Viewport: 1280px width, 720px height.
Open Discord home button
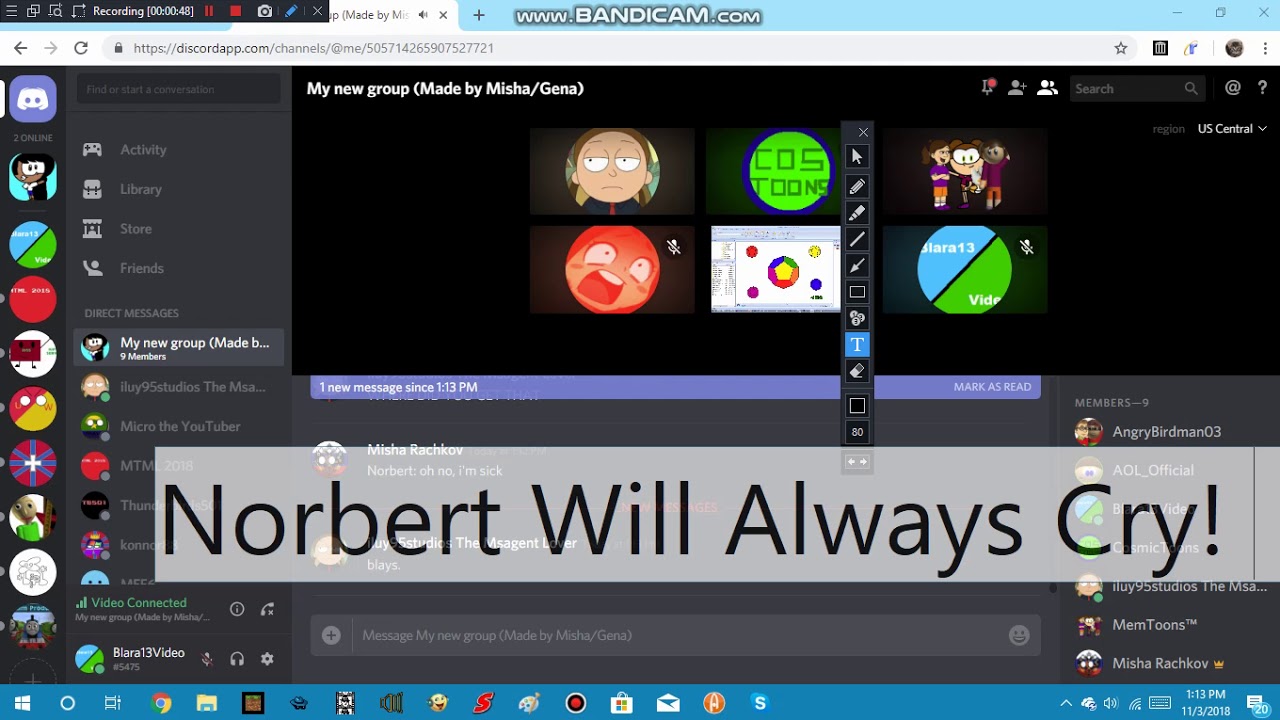coord(33,99)
